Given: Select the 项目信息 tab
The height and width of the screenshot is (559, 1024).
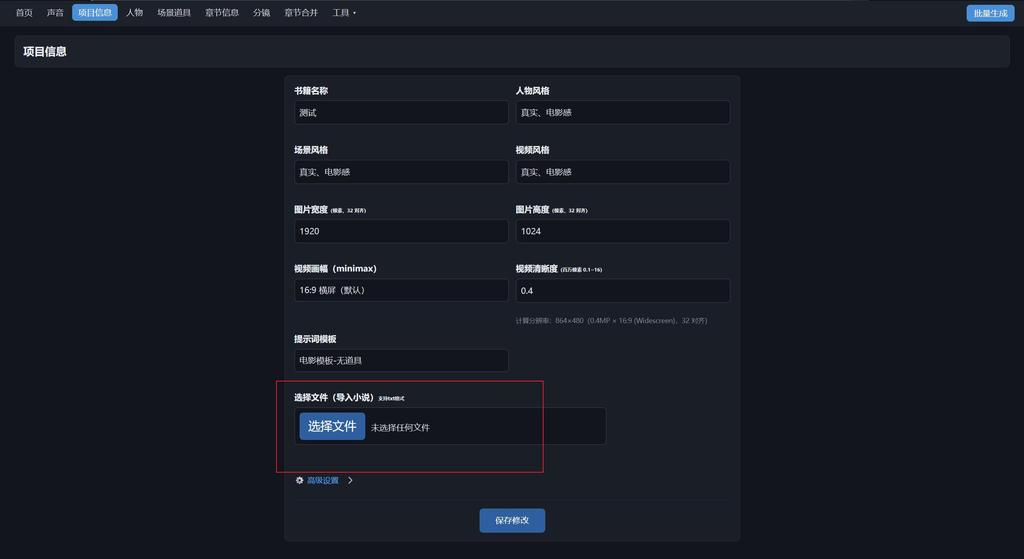Looking at the screenshot, I should (95, 12).
